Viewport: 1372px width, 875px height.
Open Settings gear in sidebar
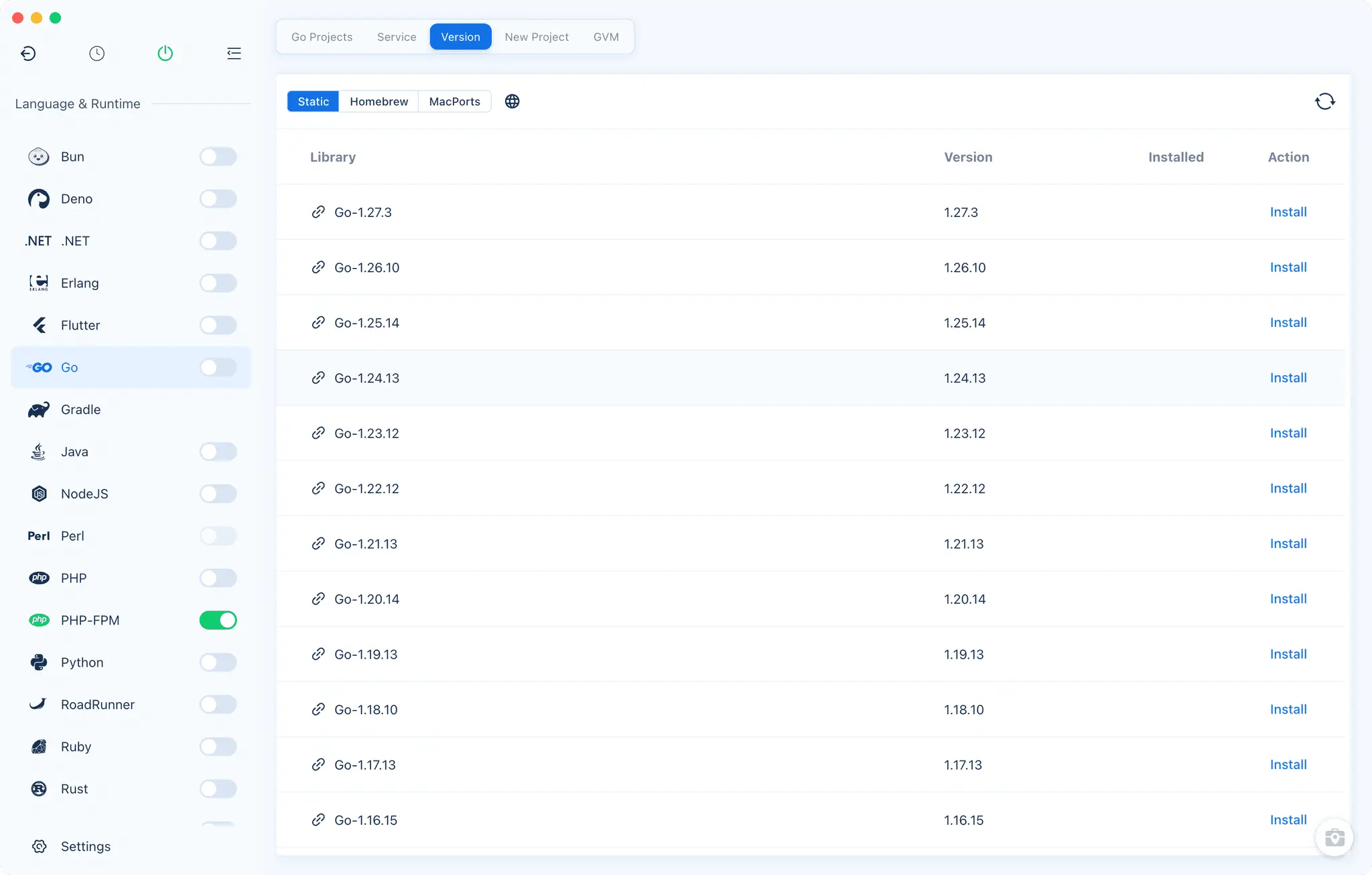[40, 846]
